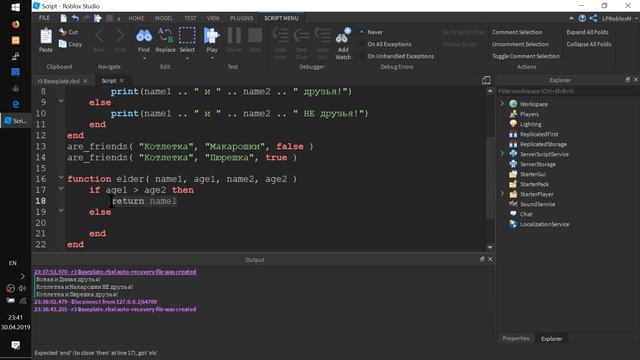This screenshot has width=640, height=360.
Task: Switch to the HOME ribbon tab
Action: (136, 18)
